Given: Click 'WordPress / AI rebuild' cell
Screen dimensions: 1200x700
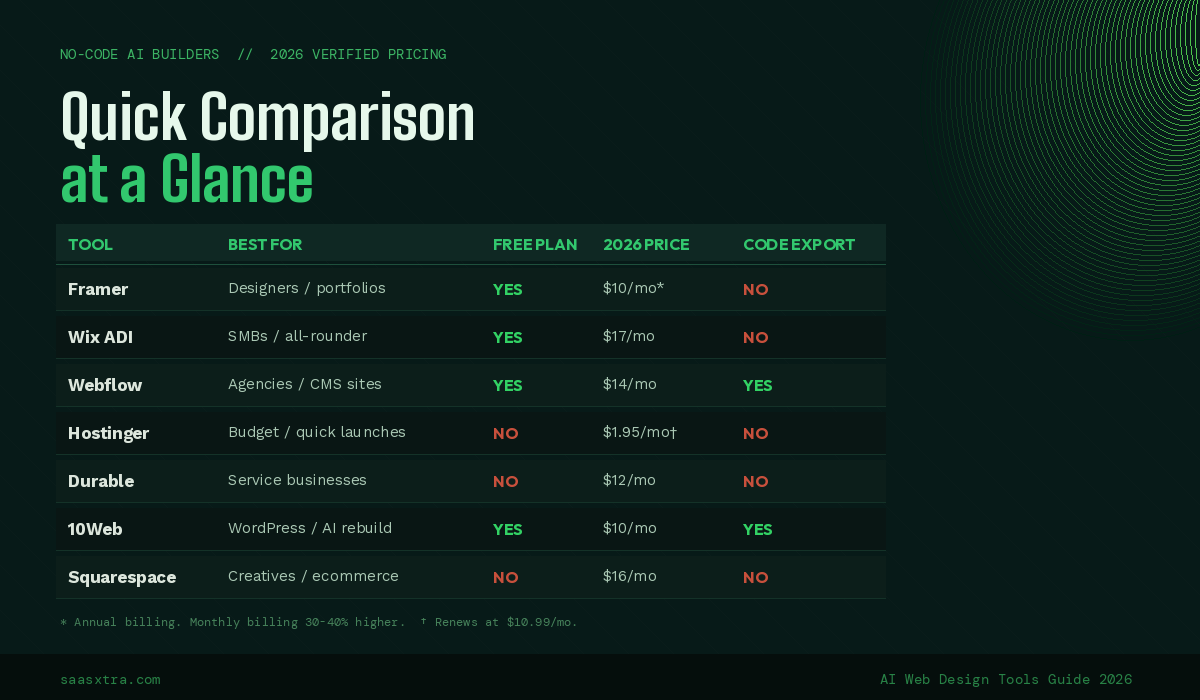Looking at the screenshot, I should [x=310, y=528].
